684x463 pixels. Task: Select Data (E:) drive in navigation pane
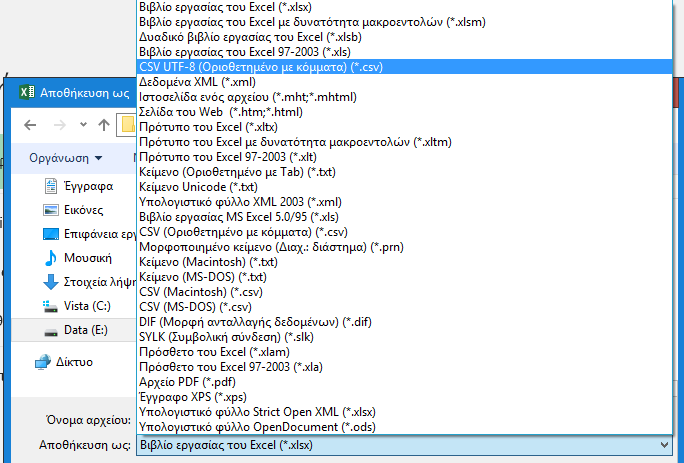(85, 328)
